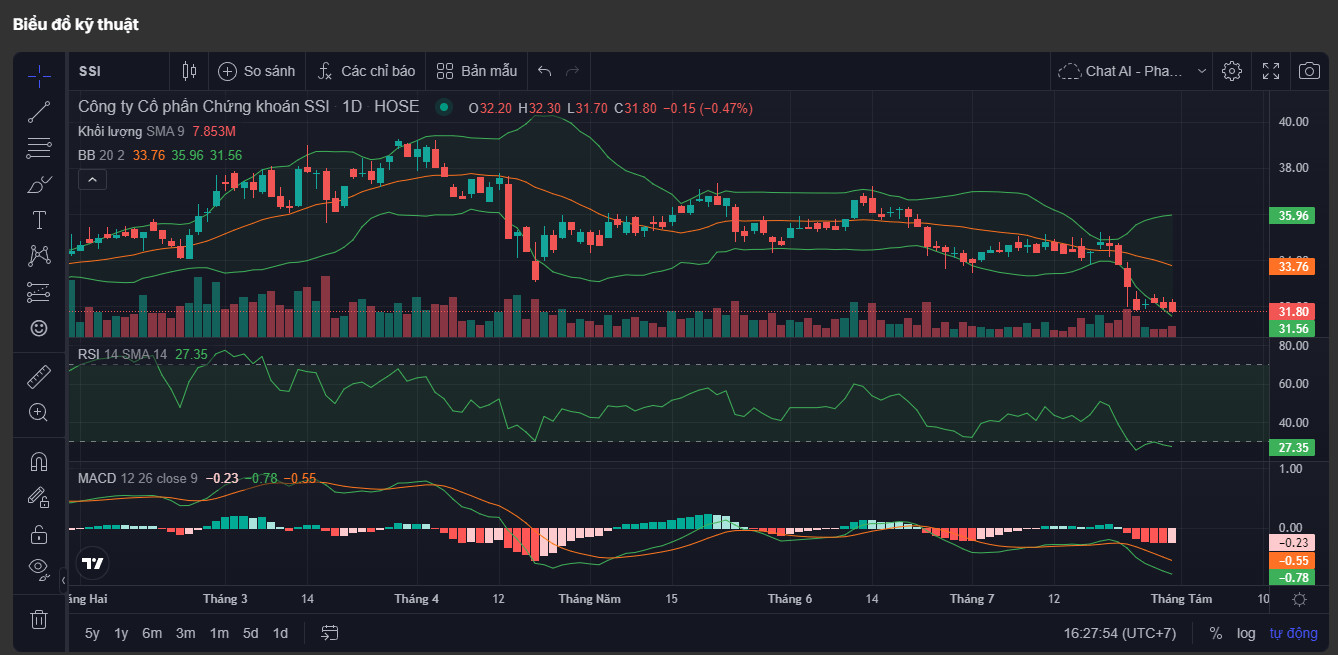
Task: Select the text annotation tool
Action: point(39,220)
